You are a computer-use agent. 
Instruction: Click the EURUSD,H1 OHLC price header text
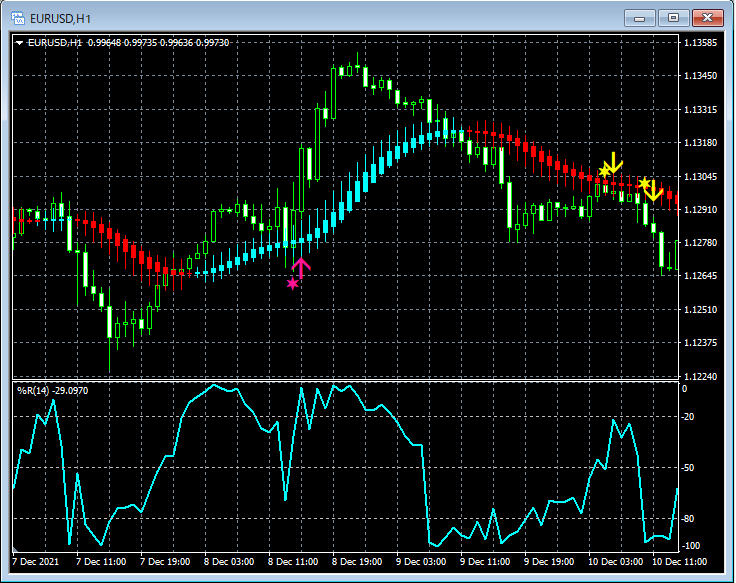pos(129,43)
